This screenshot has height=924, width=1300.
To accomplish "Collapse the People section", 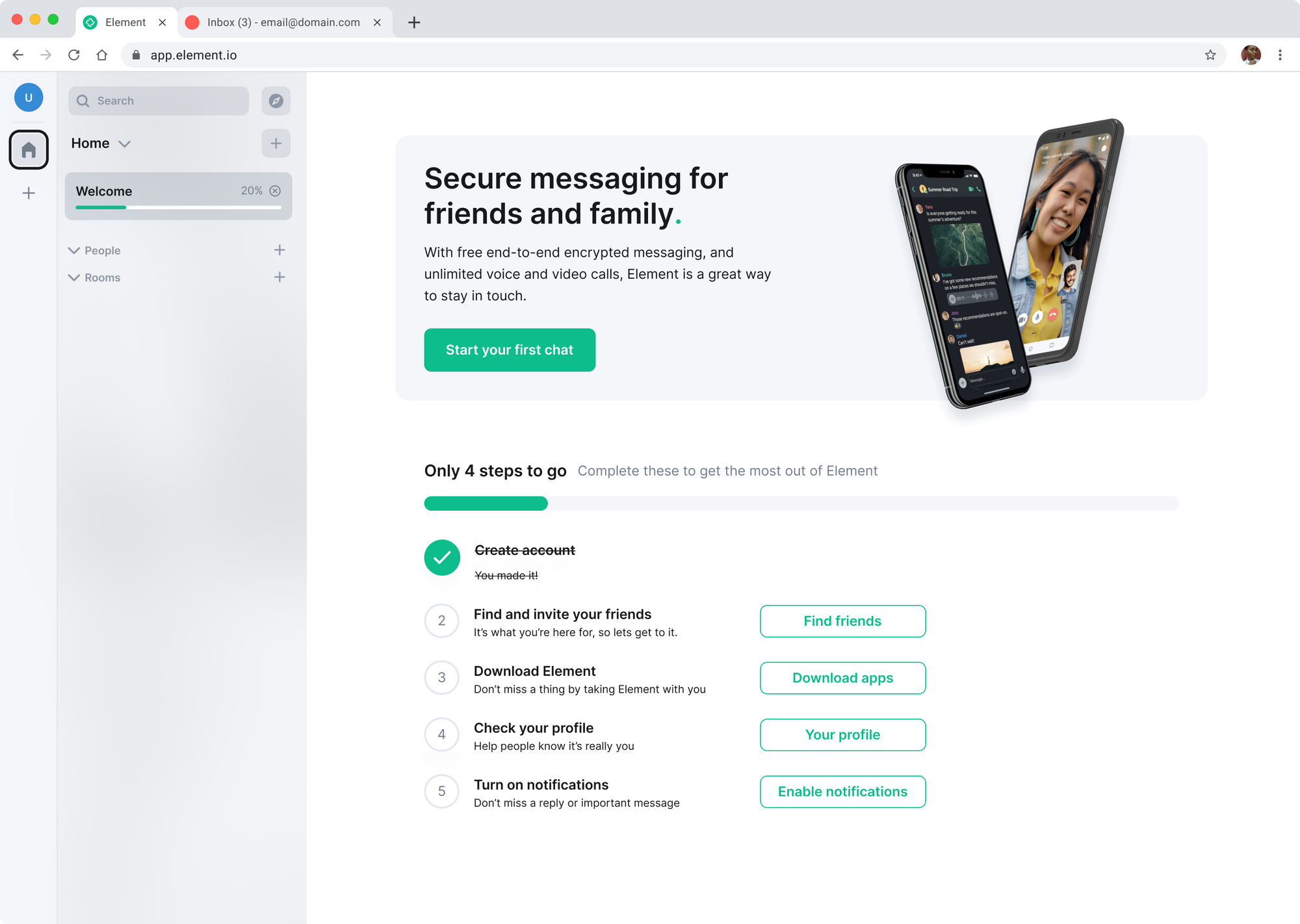I will pos(74,251).
